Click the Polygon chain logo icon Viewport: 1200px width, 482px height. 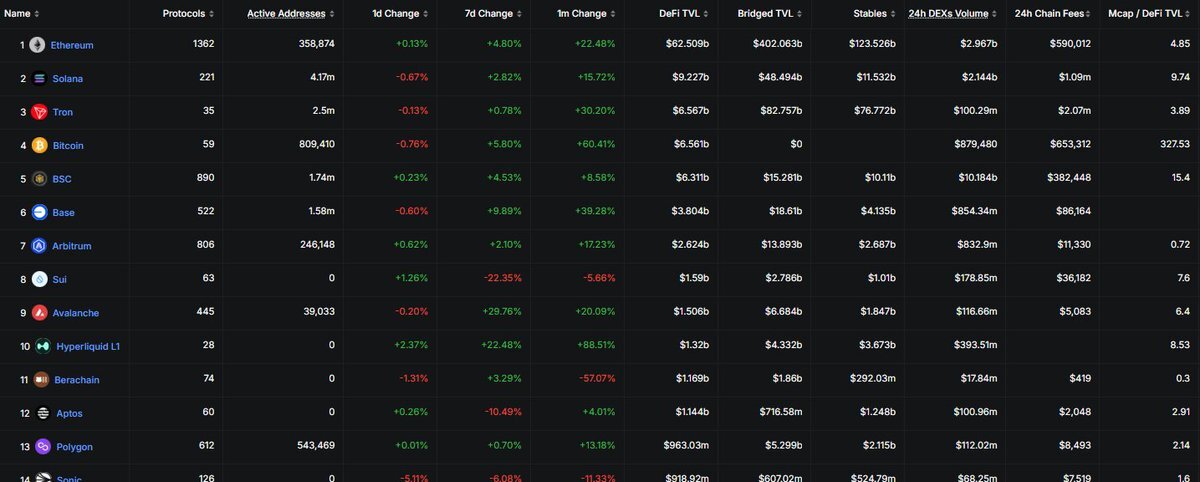coord(43,447)
